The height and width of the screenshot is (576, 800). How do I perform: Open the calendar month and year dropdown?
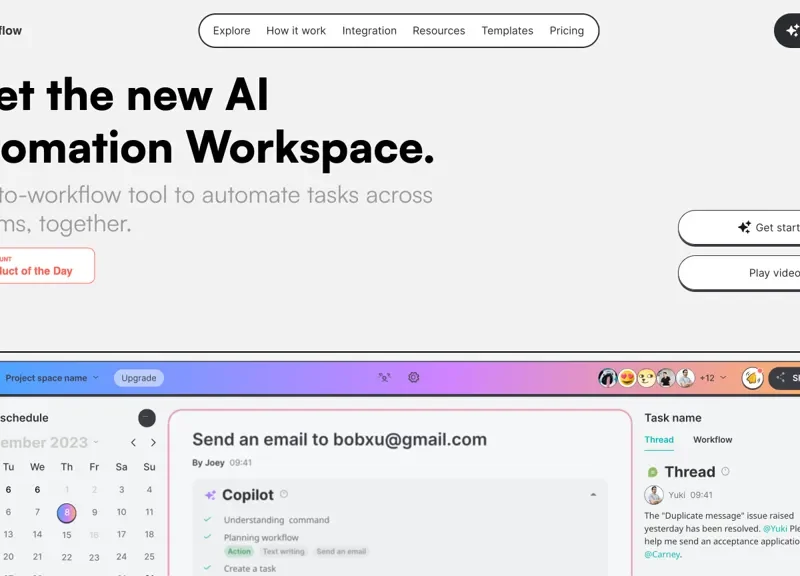coord(50,442)
